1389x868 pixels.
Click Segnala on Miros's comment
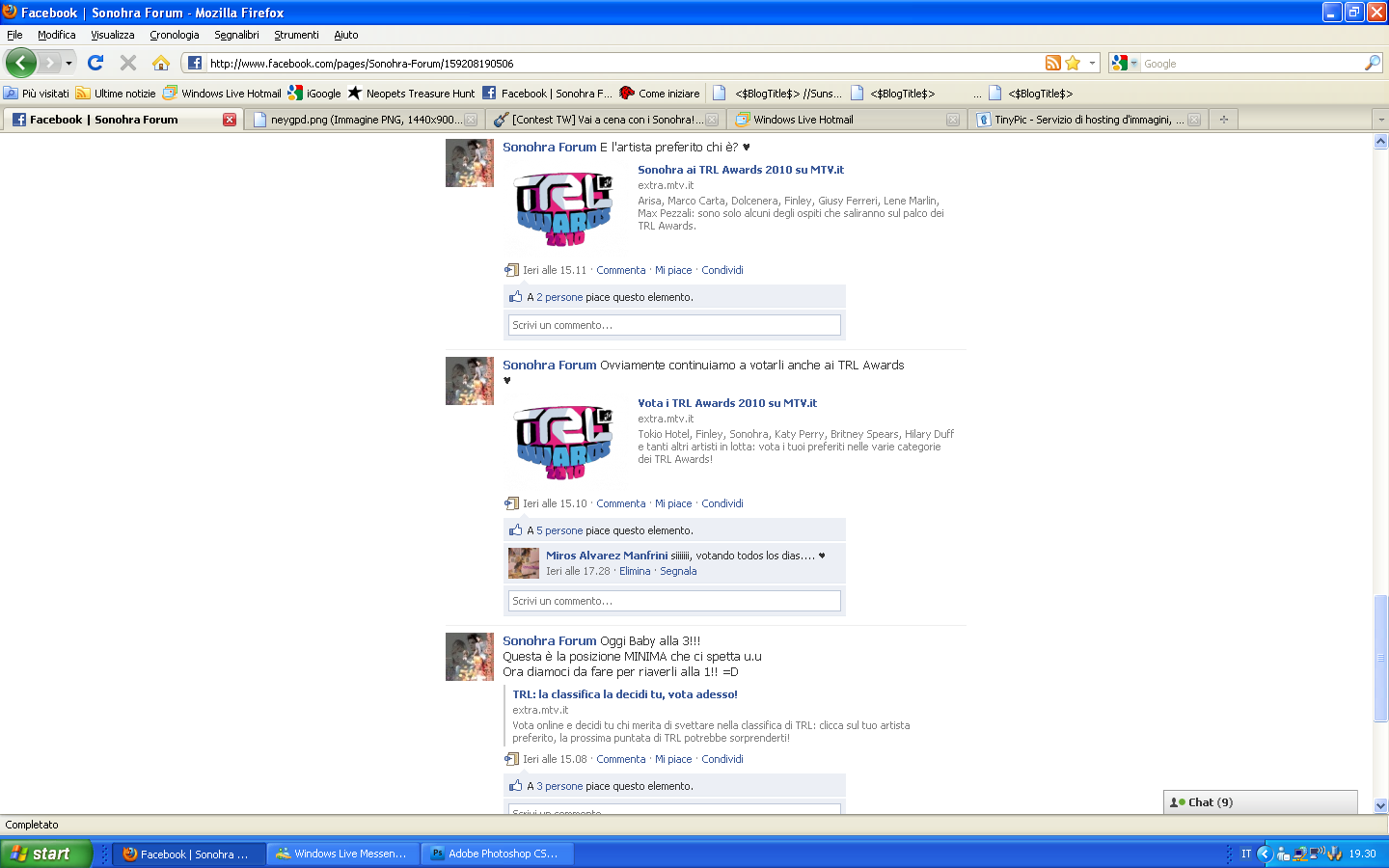pos(678,571)
